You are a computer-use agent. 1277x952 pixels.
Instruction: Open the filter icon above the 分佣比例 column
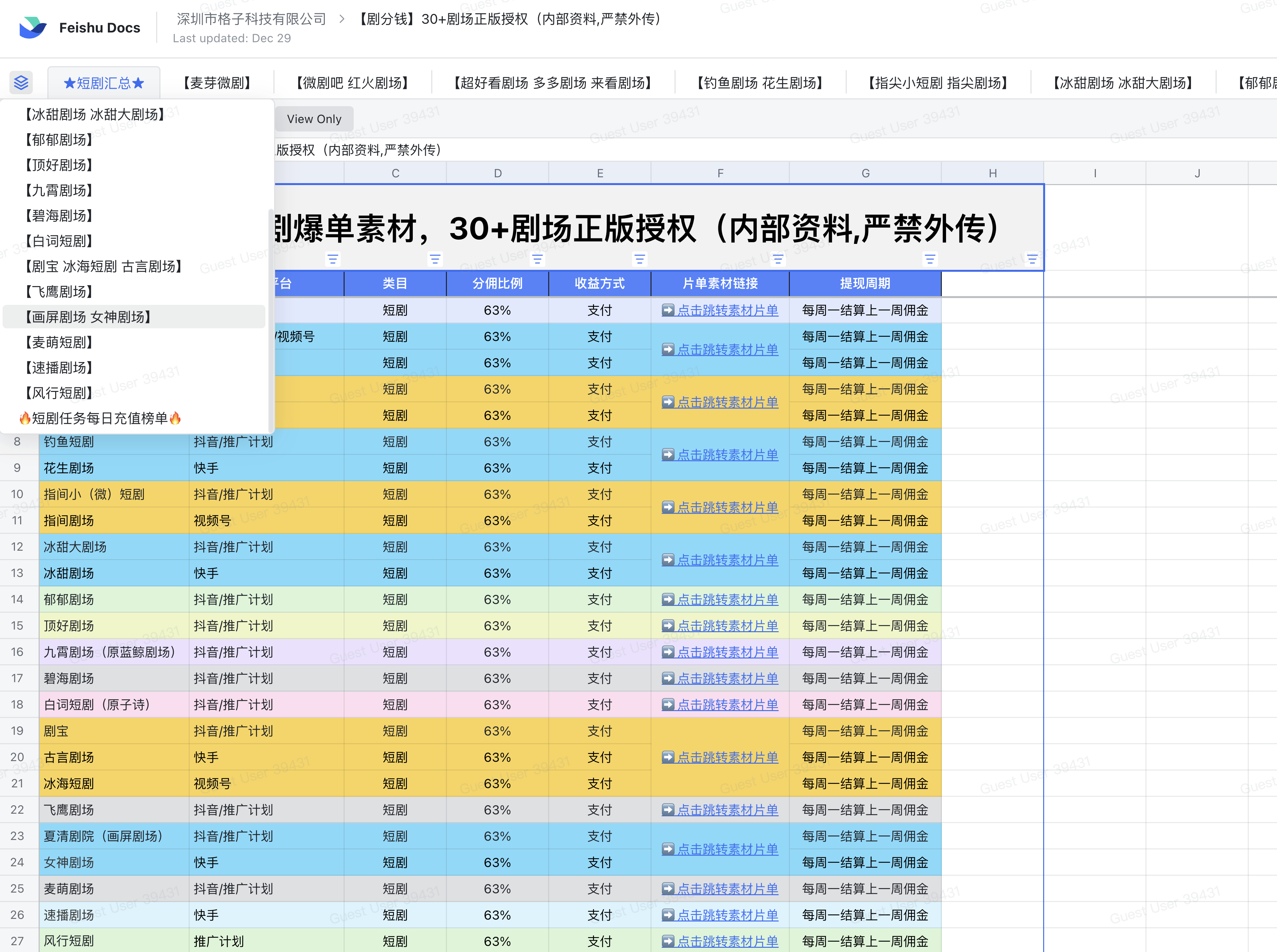[537, 259]
